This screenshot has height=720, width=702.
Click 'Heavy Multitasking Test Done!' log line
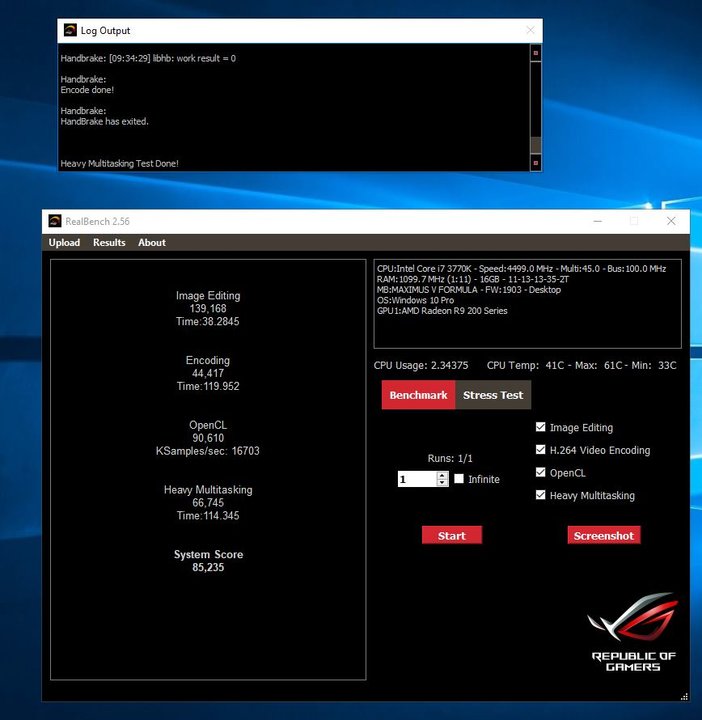coord(119,163)
